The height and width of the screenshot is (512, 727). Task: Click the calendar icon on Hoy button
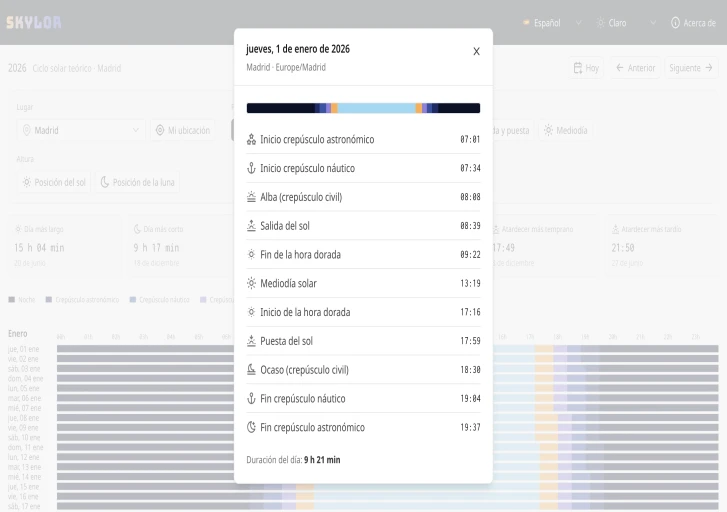578,68
